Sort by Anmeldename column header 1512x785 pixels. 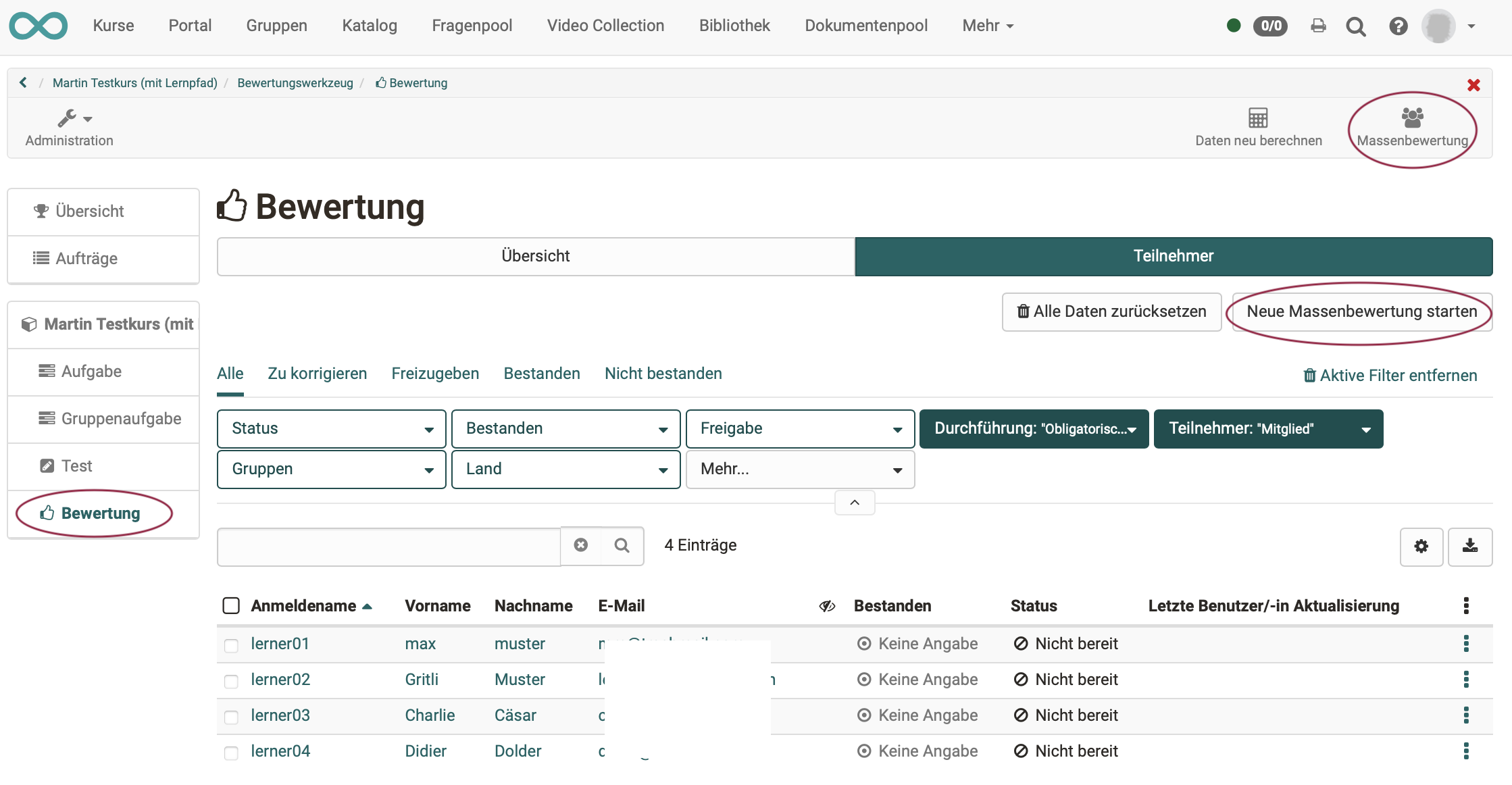coord(311,605)
